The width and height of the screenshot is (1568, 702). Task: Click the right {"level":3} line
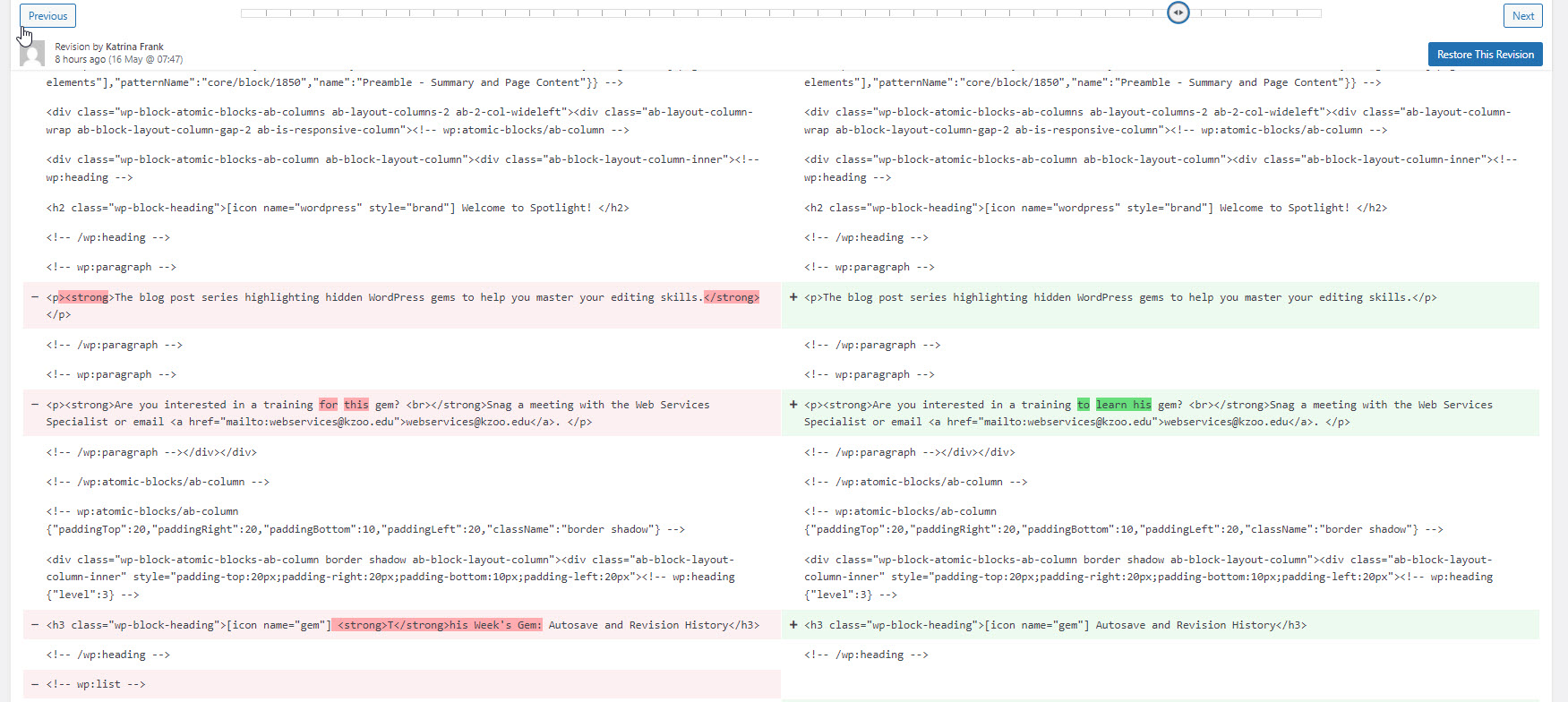coord(851,595)
